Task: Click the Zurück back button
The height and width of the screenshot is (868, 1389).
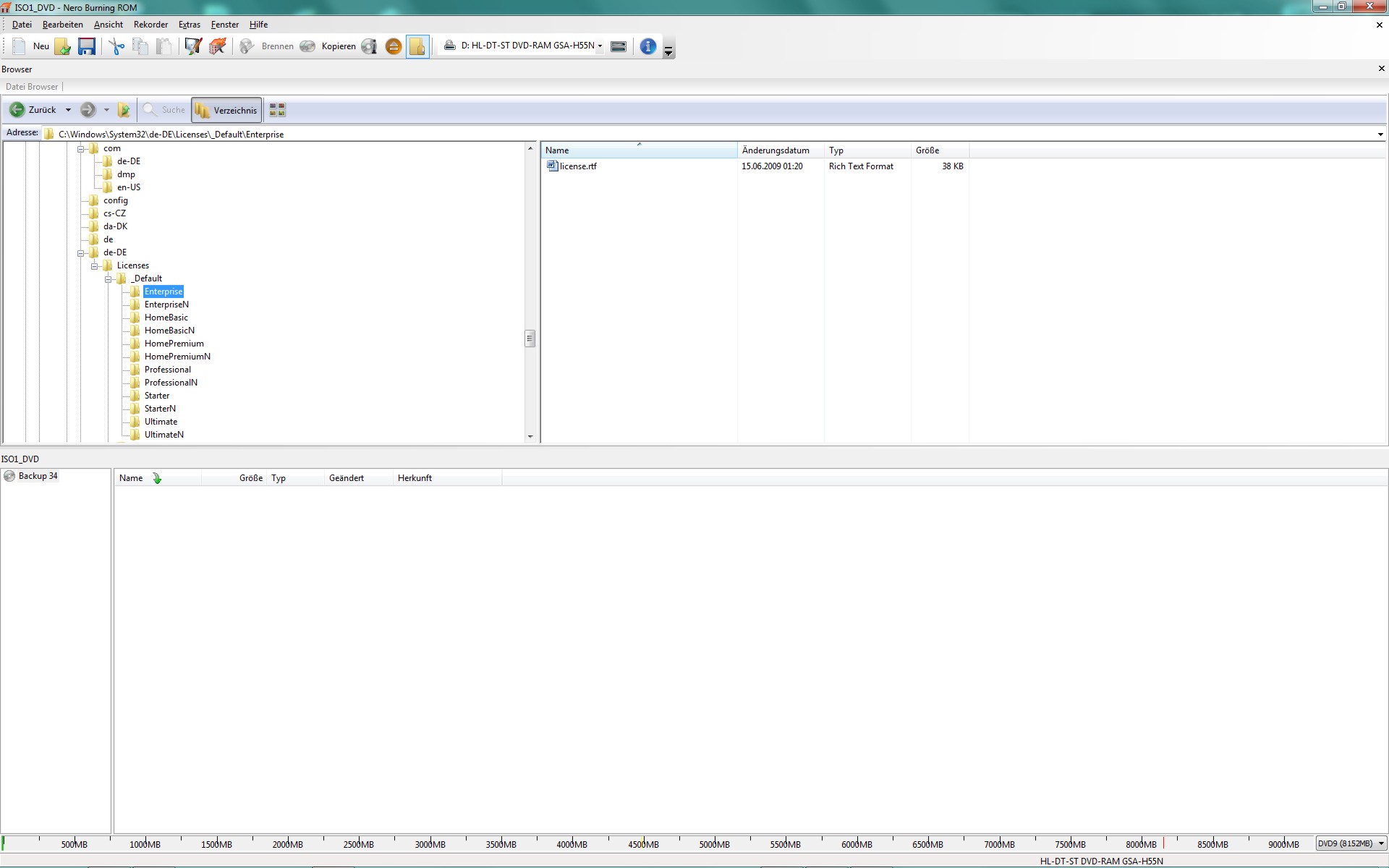Action: point(33,110)
